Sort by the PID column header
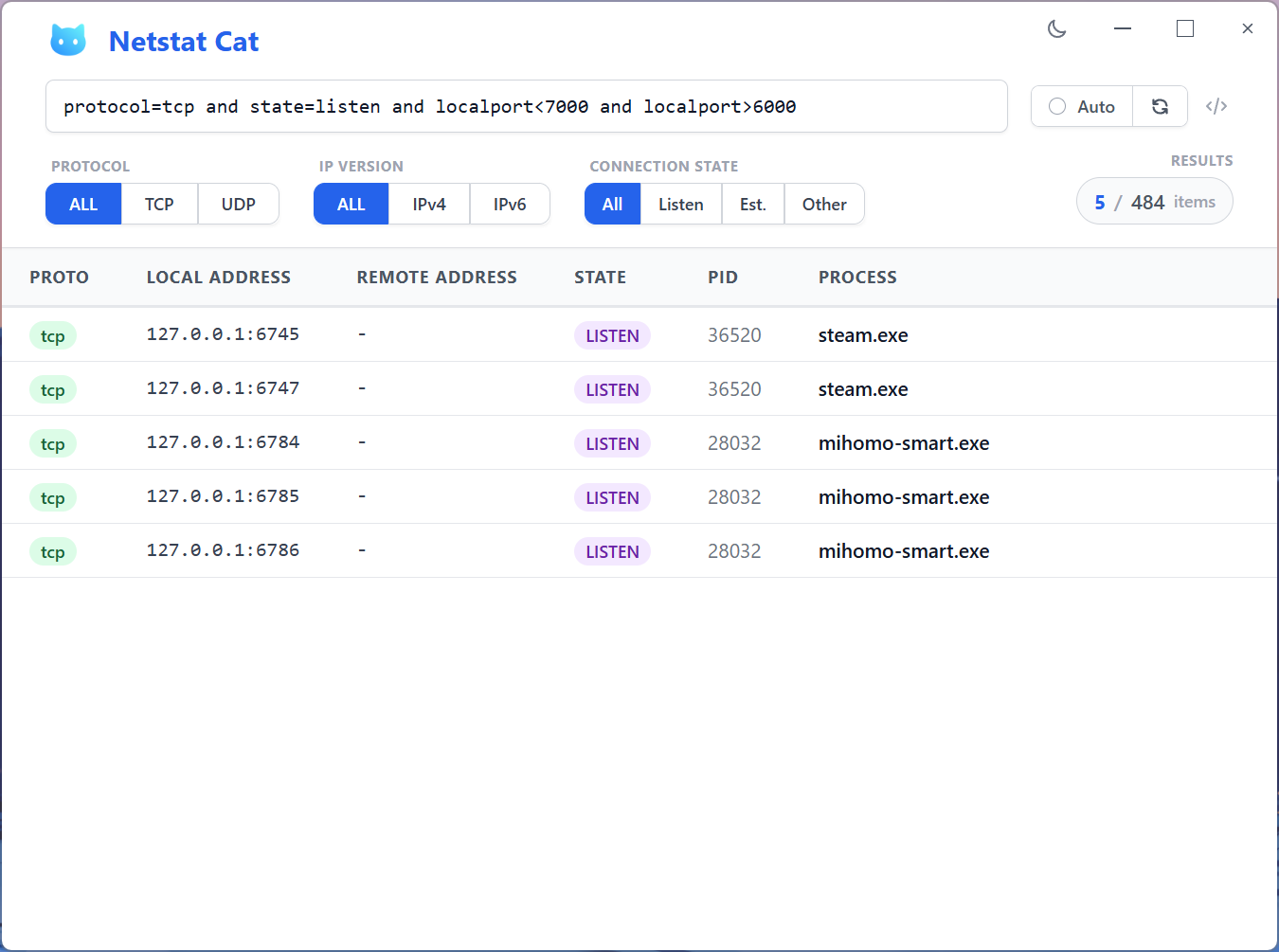Screen dimensions: 1279x952 pyautogui.click(x=722, y=278)
